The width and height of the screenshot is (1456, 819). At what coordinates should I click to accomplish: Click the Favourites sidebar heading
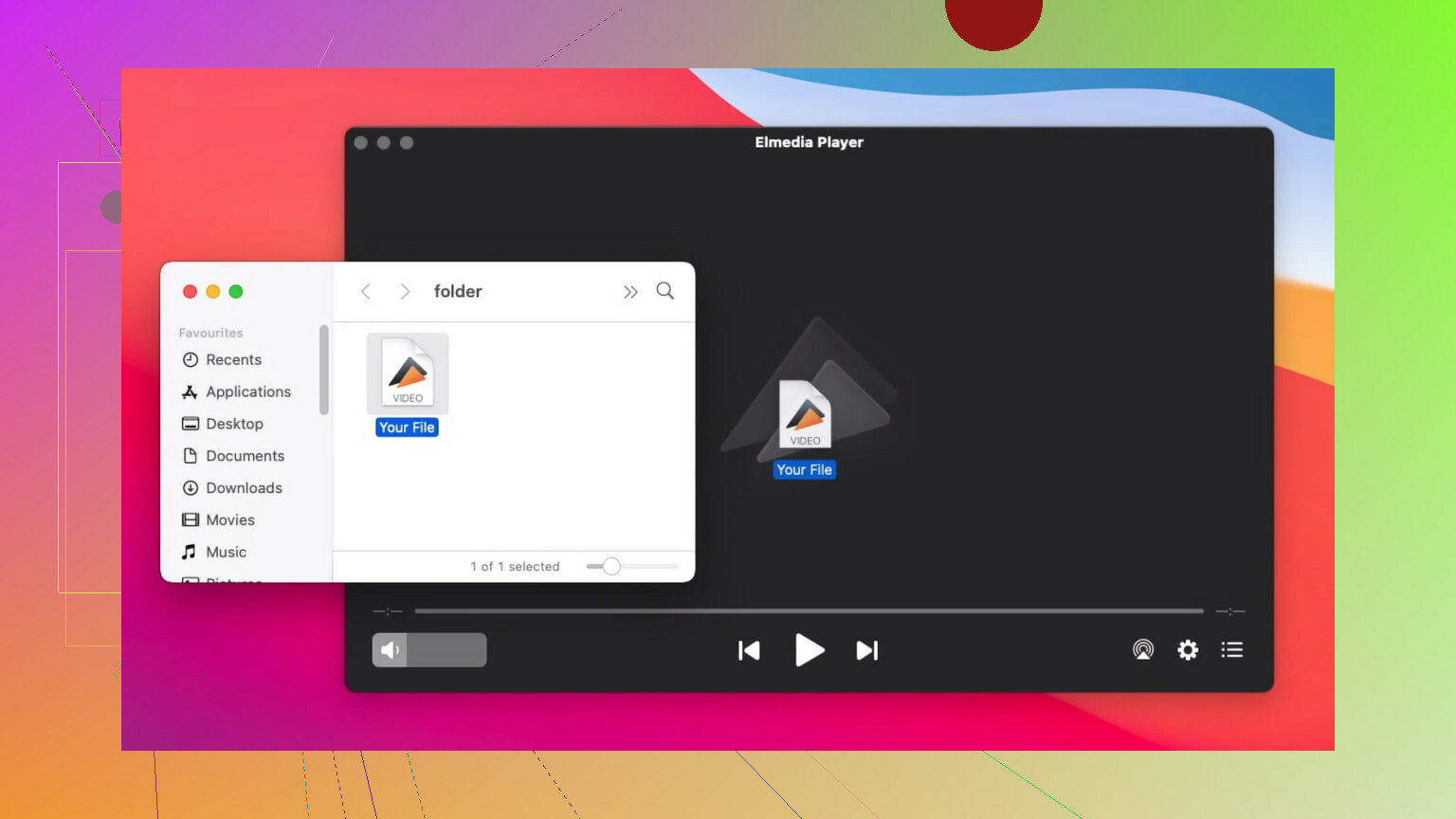pyautogui.click(x=210, y=333)
